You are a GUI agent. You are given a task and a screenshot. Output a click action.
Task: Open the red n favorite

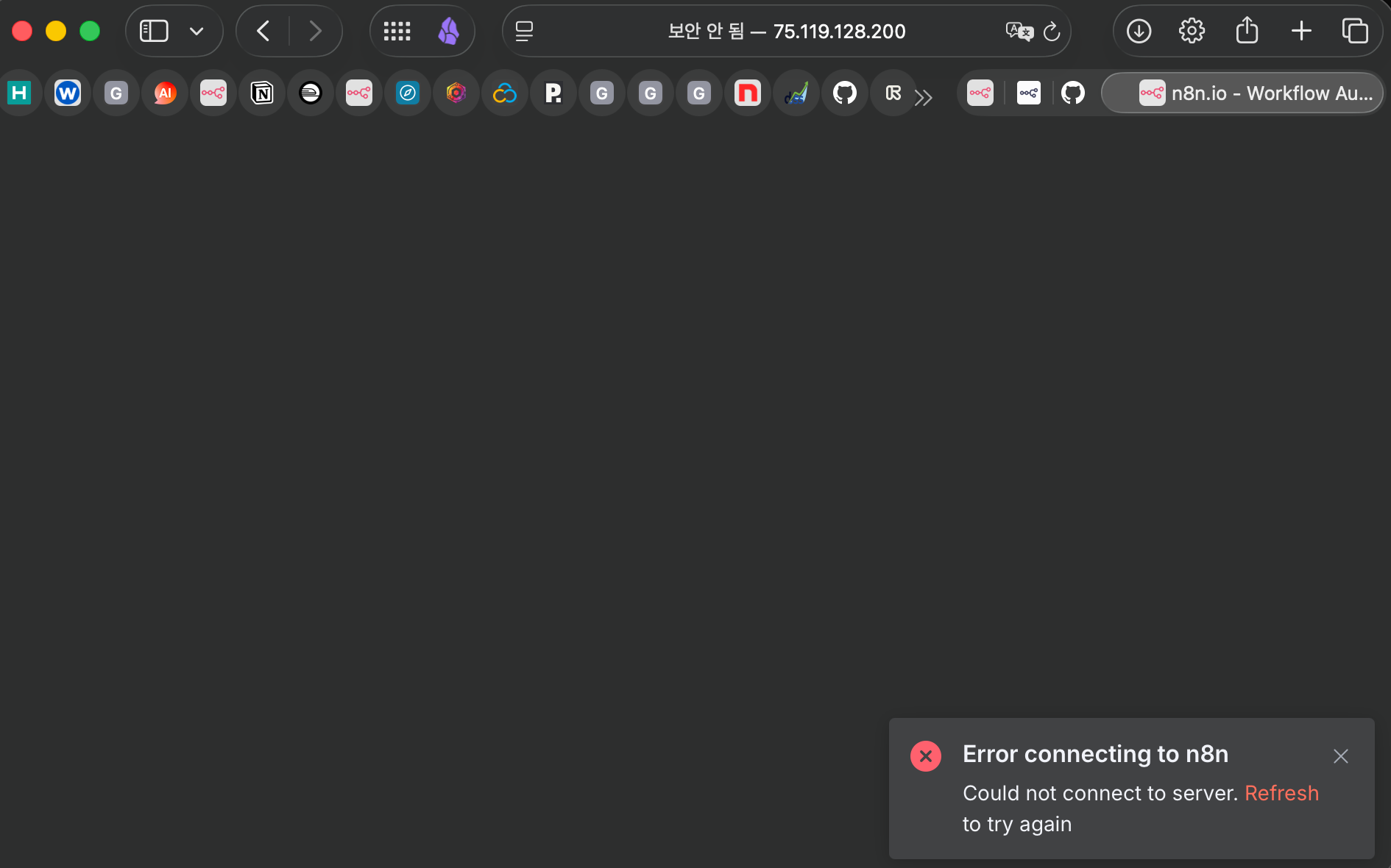click(x=748, y=93)
